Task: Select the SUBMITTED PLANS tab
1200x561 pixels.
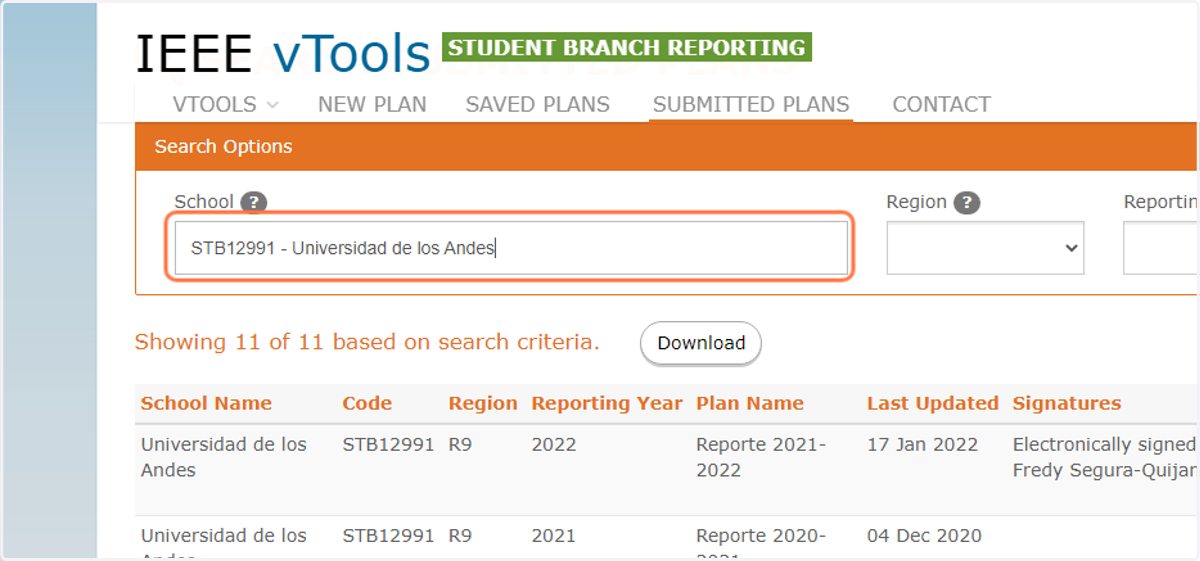Action: [751, 104]
